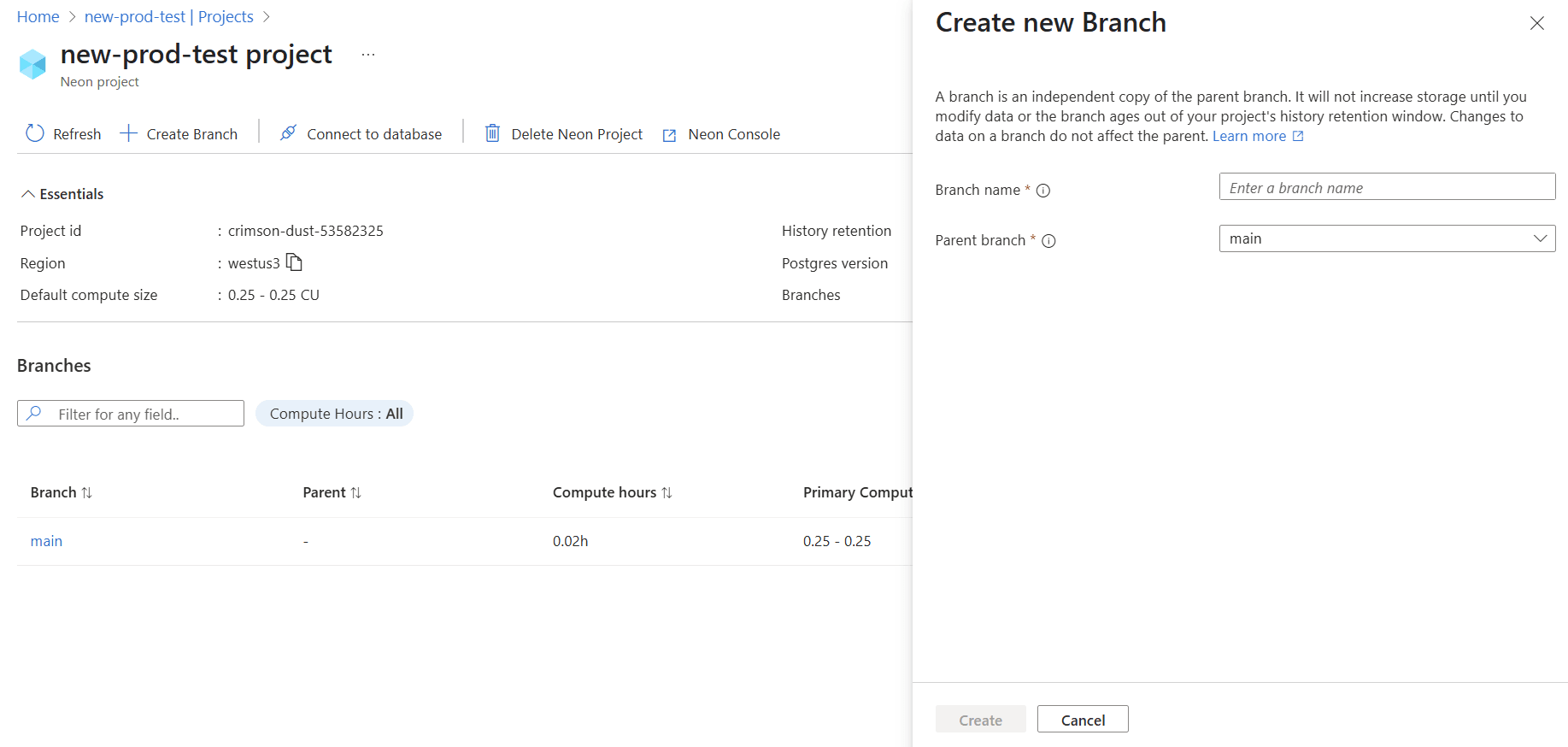This screenshot has width=1568, height=747.
Task: Open the more options ellipsis menu
Action: pyautogui.click(x=368, y=55)
